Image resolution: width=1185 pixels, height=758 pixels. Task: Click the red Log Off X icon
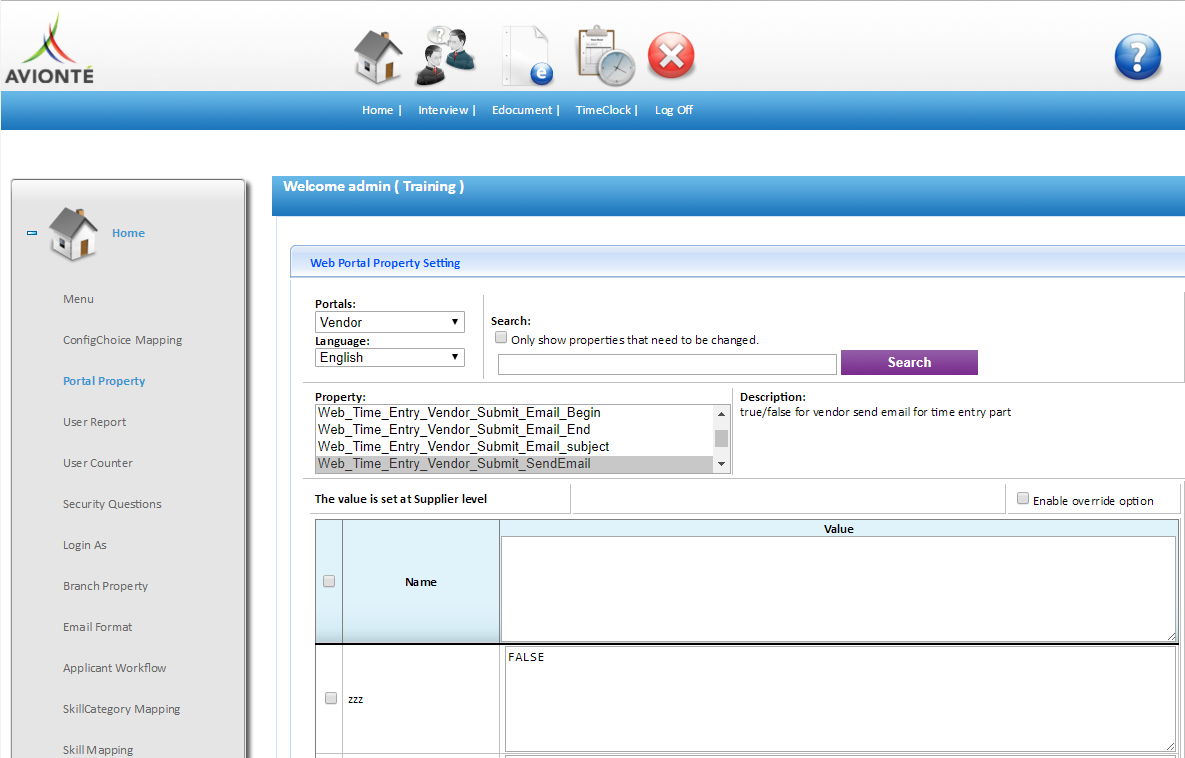(x=671, y=56)
